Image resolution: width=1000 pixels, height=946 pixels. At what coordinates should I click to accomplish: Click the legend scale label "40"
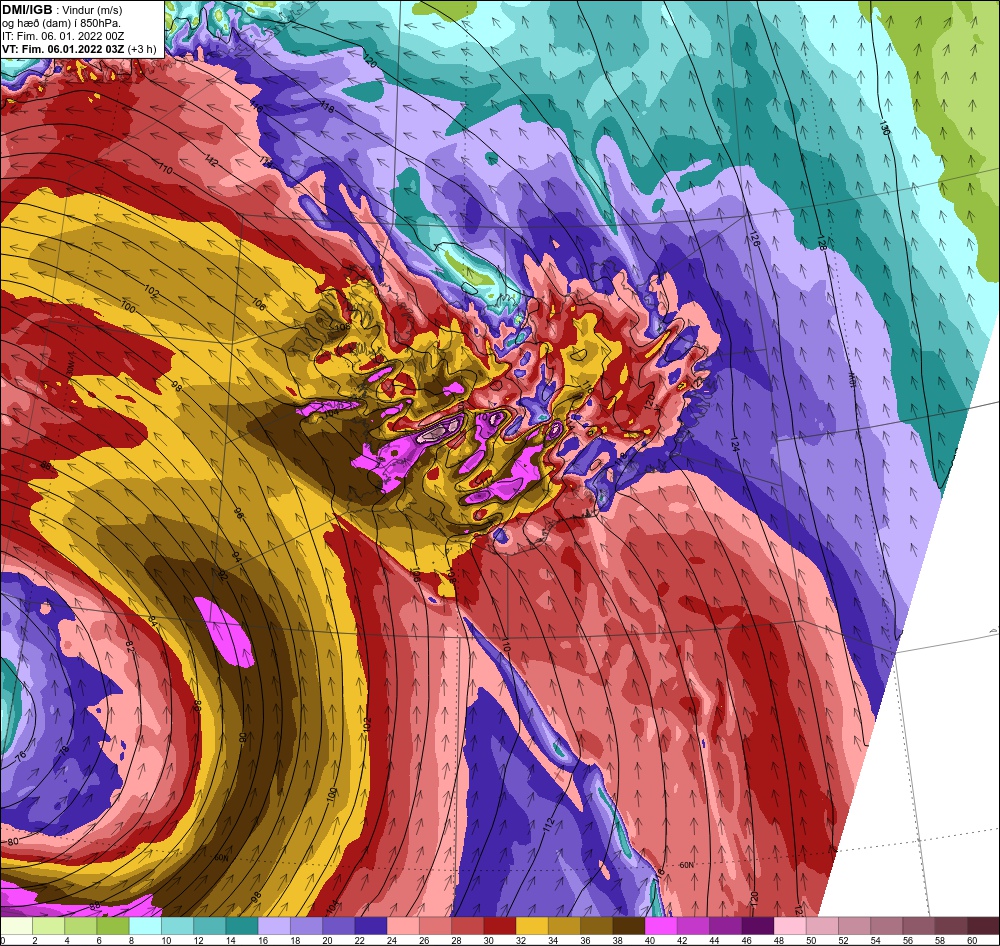(649, 940)
